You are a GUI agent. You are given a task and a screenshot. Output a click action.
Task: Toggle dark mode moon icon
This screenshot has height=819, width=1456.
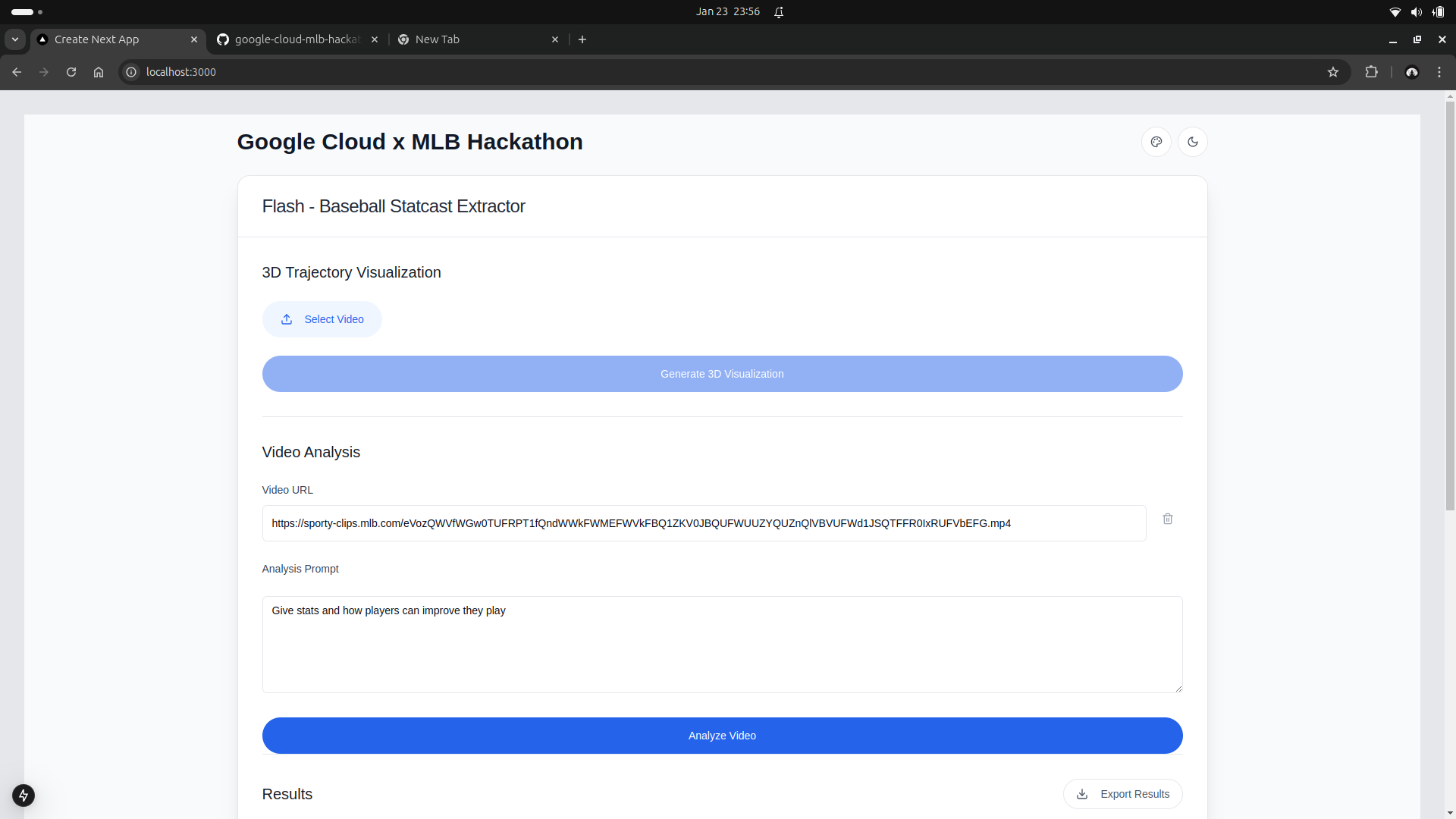point(1192,142)
